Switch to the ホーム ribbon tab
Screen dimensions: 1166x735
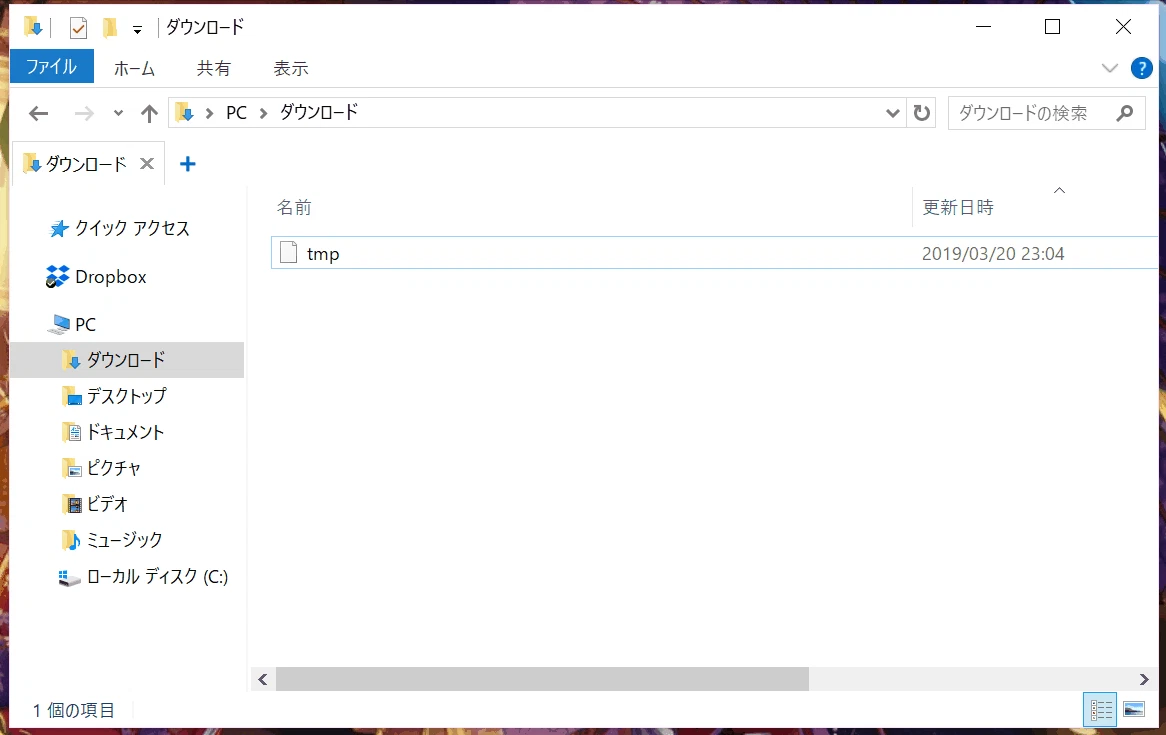pos(135,68)
